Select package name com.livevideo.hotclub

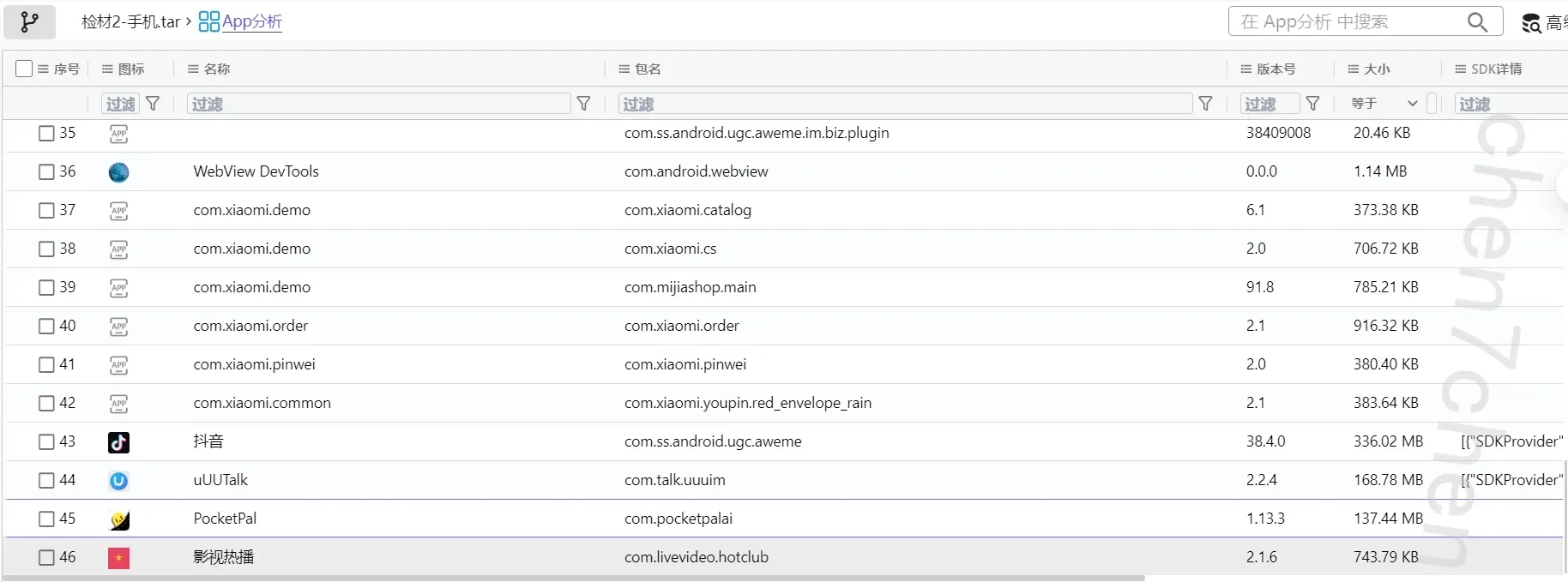tap(696, 557)
